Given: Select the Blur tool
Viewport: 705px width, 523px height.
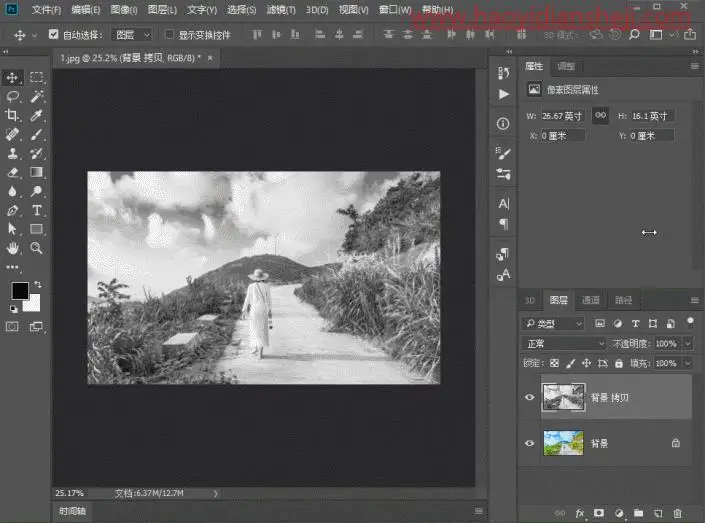Looking at the screenshot, I should click(x=12, y=191).
